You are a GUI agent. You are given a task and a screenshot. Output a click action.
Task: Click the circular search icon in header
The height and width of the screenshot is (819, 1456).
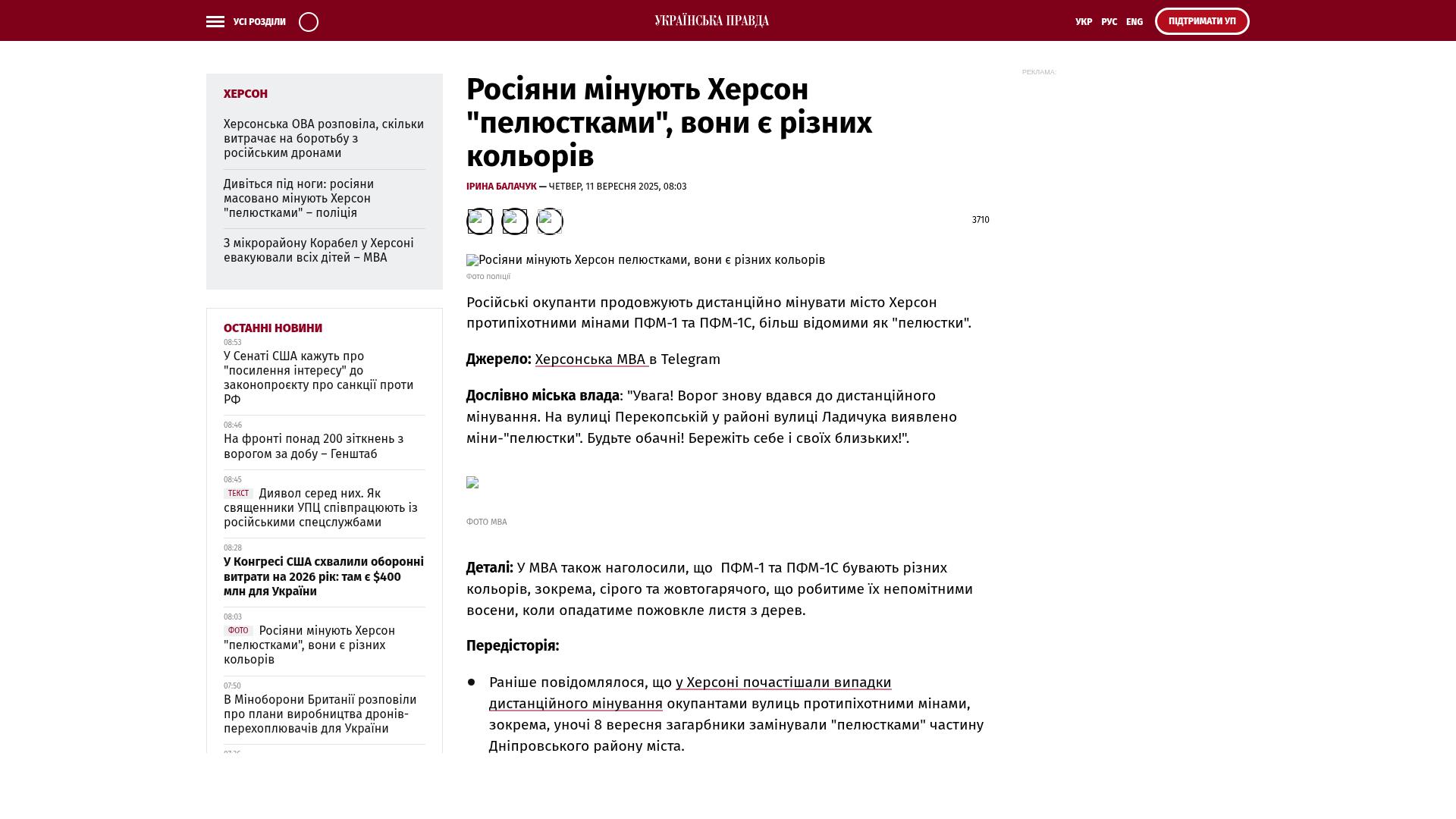pos(309,22)
